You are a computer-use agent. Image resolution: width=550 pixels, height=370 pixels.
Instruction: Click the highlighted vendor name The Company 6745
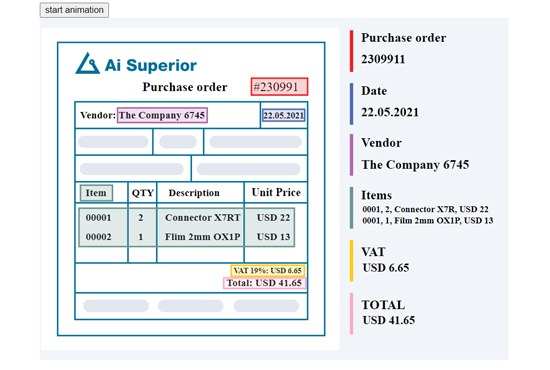pos(162,115)
